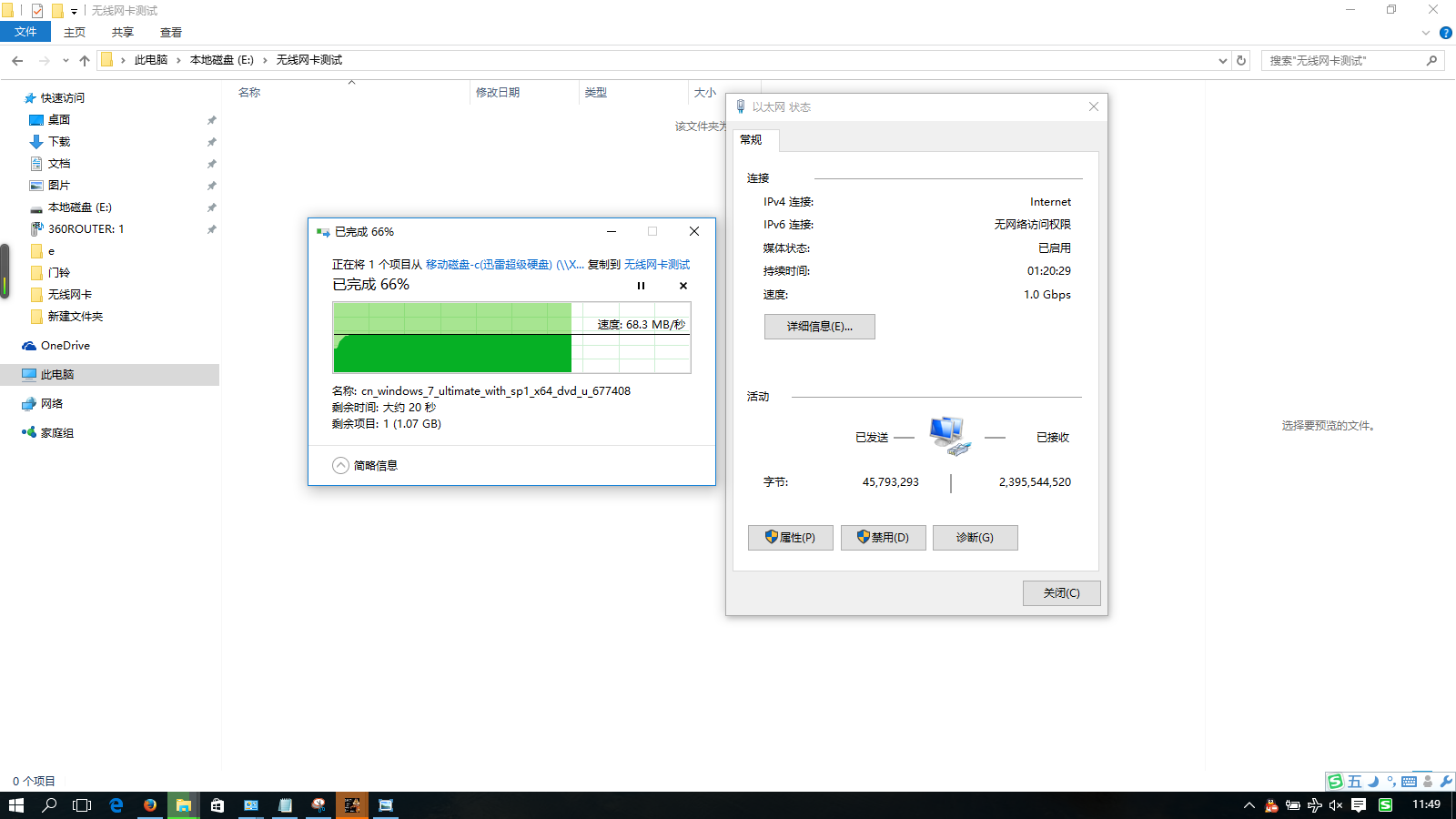This screenshot has width=1456, height=819.
Task: Expand the chevron after 此电脑 in address bar
Action: 178,60
